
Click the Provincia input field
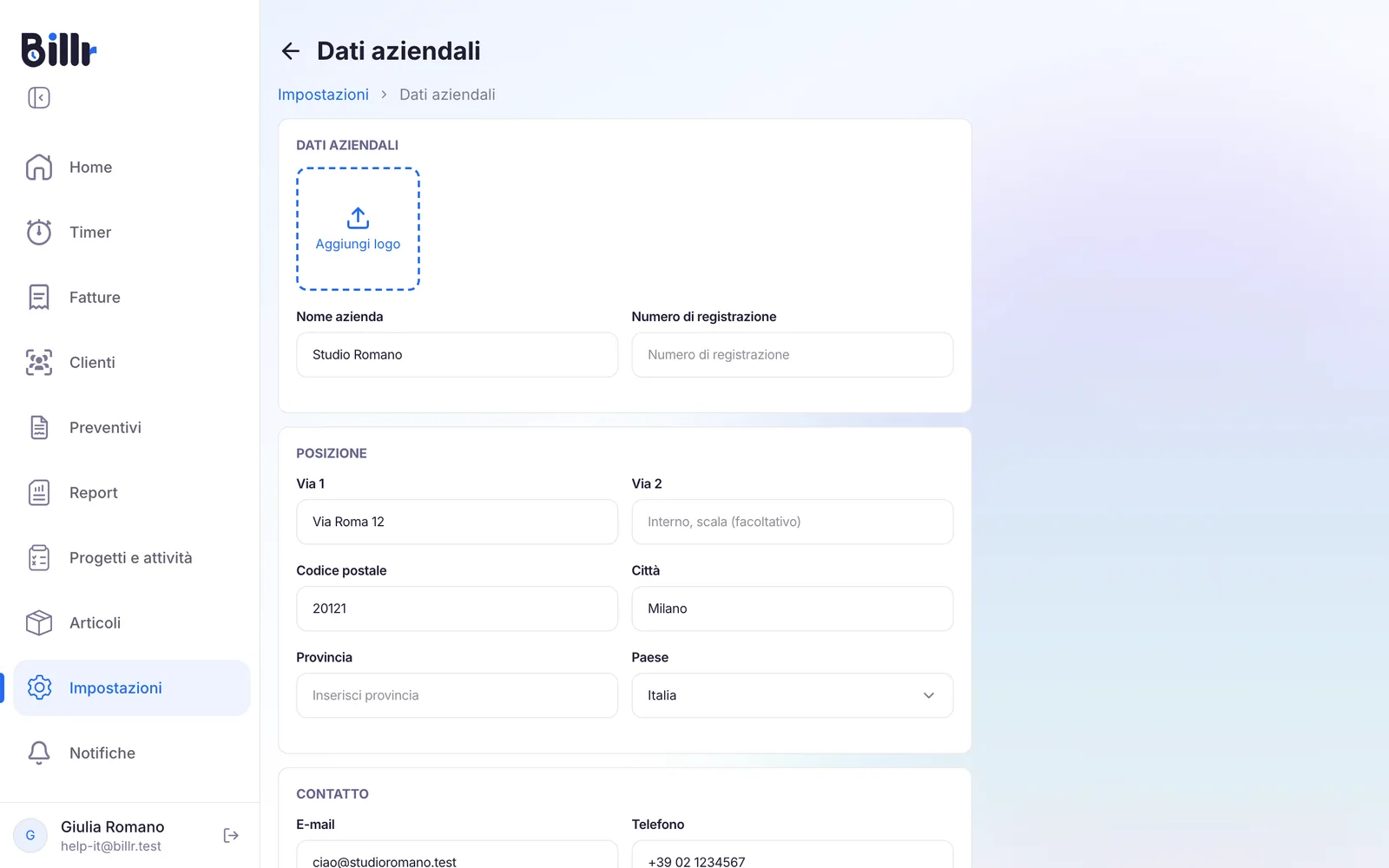457,695
